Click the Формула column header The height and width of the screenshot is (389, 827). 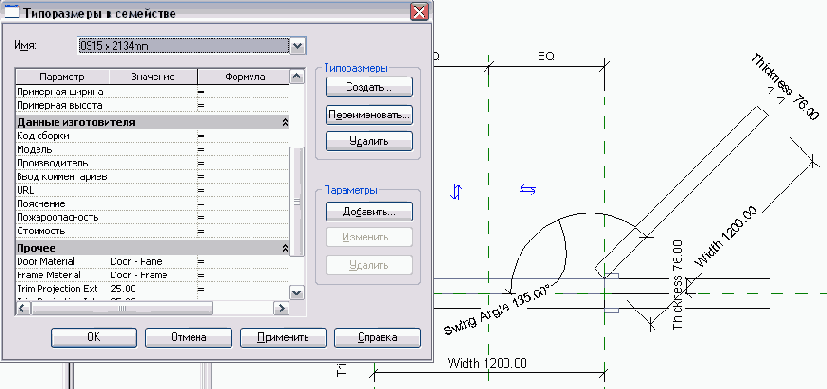(x=244, y=77)
